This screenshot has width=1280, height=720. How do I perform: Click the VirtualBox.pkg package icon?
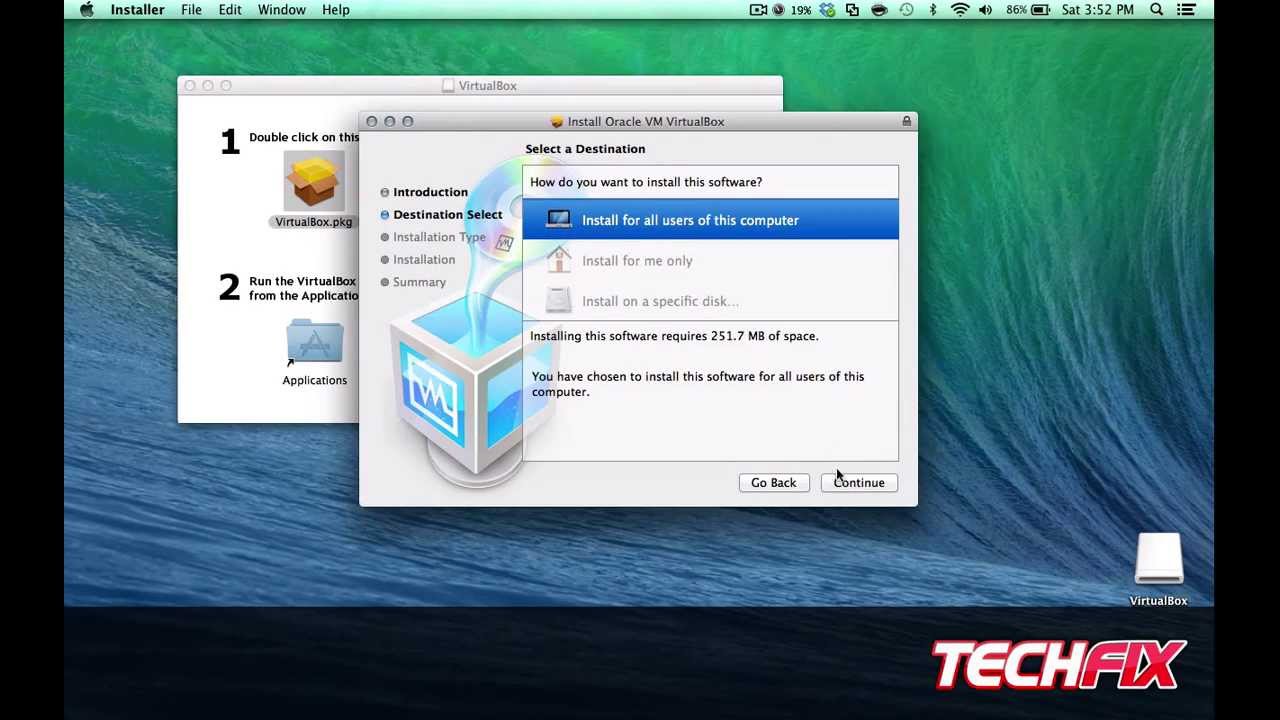click(314, 181)
